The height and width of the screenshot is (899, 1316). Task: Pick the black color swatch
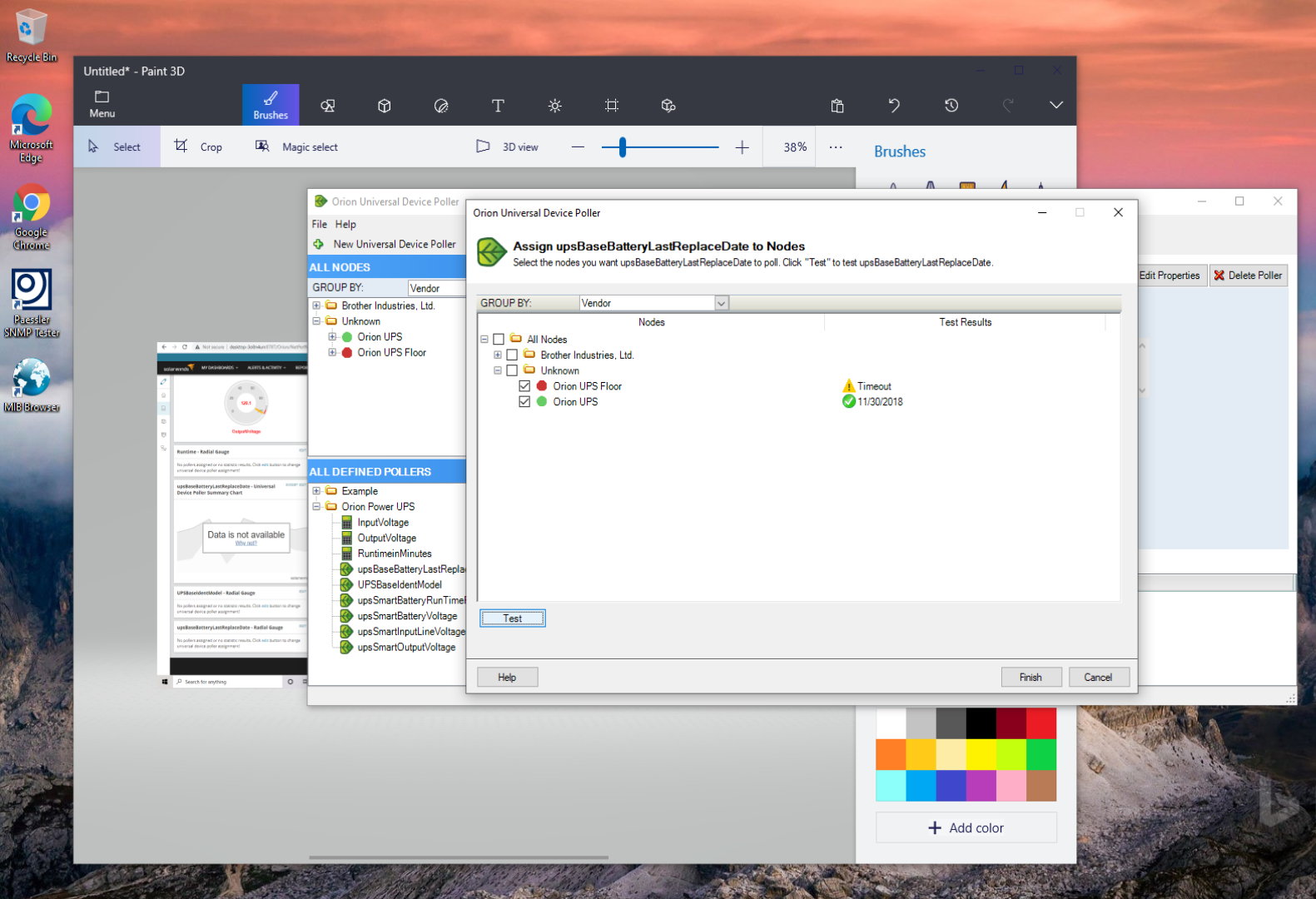point(981,723)
